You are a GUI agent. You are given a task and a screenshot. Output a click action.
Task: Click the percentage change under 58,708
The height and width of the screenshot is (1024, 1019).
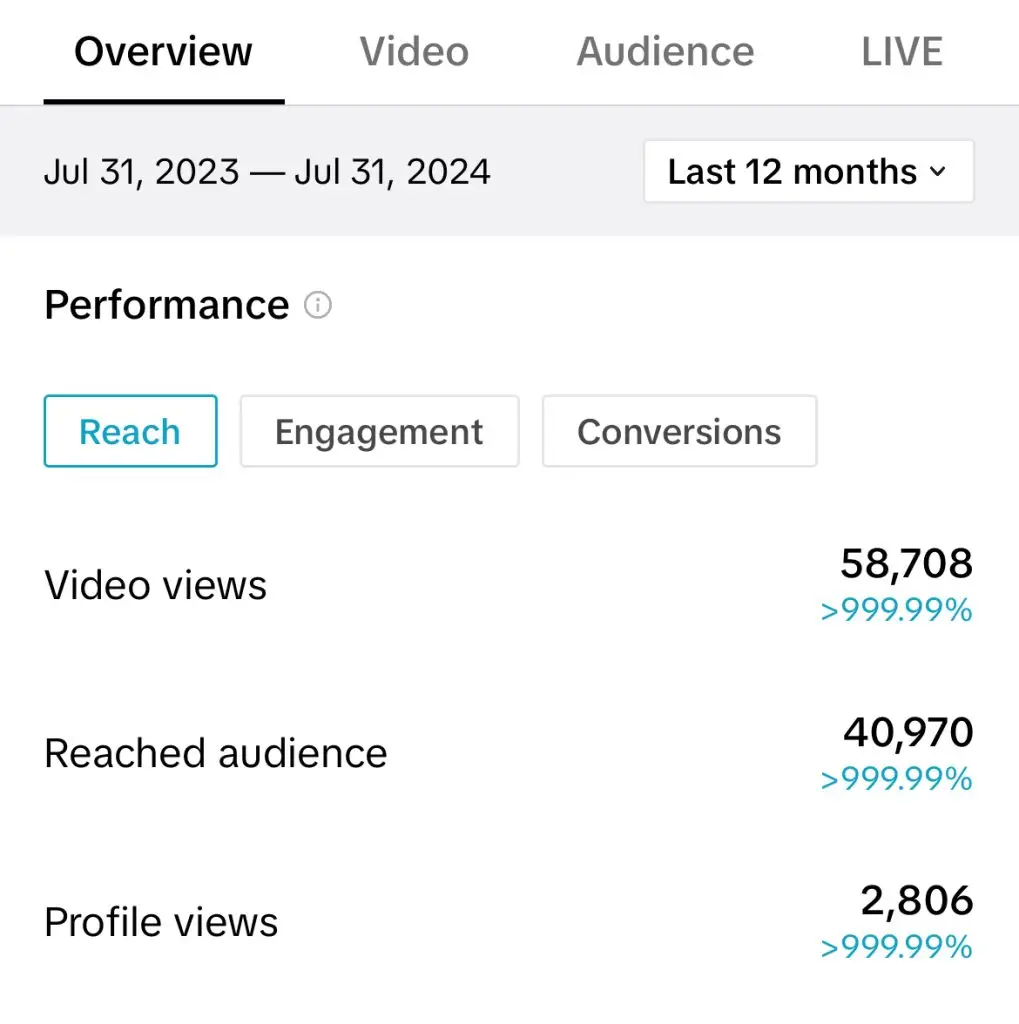[x=896, y=611]
